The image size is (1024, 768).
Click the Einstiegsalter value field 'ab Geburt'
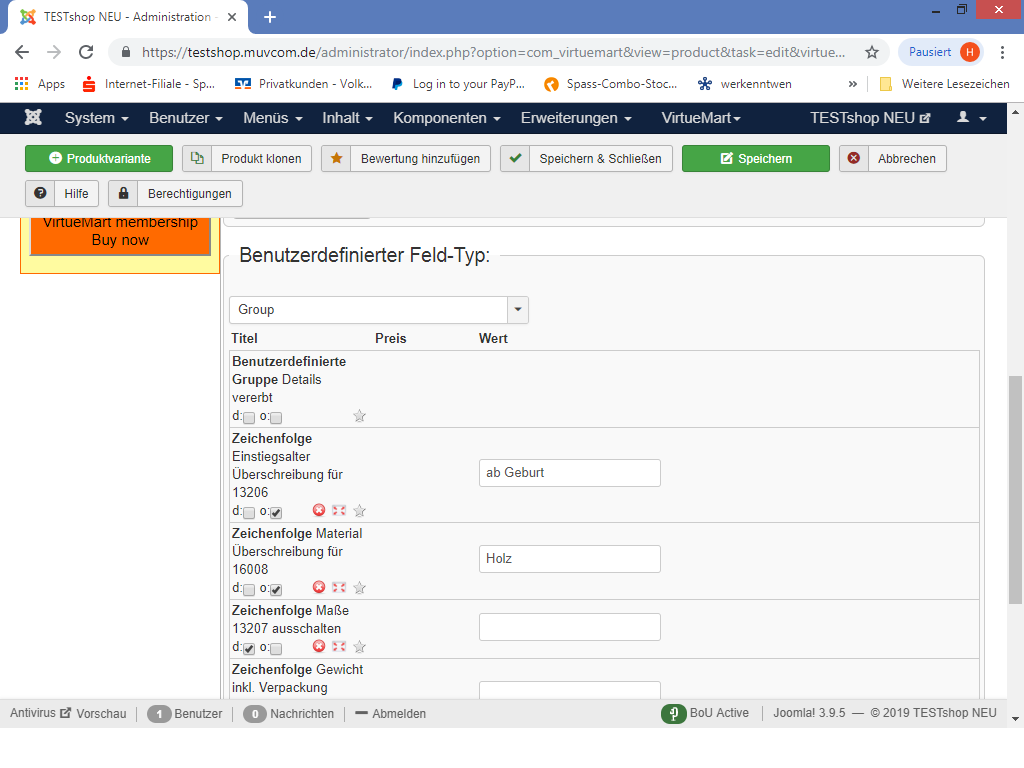tap(570, 473)
